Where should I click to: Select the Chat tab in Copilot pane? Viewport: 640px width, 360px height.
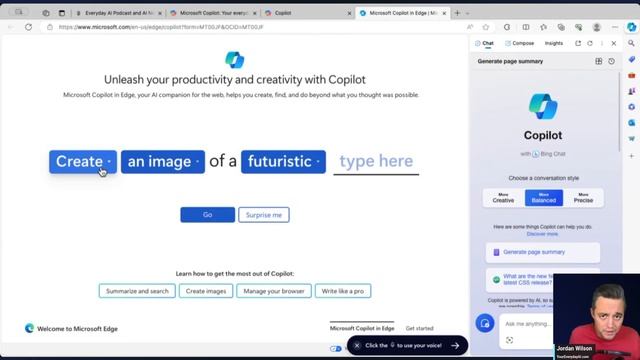(x=484, y=43)
